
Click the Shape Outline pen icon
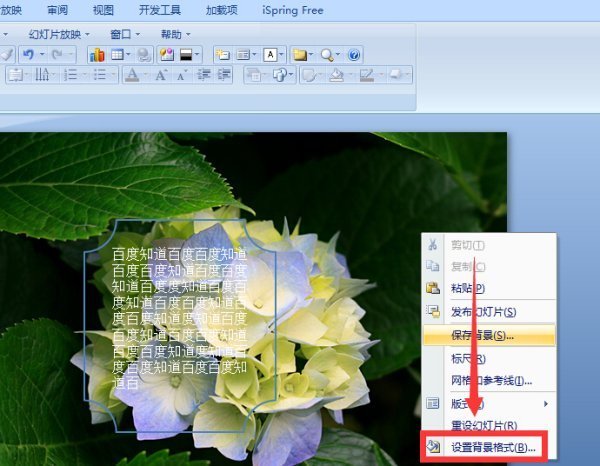367,75
